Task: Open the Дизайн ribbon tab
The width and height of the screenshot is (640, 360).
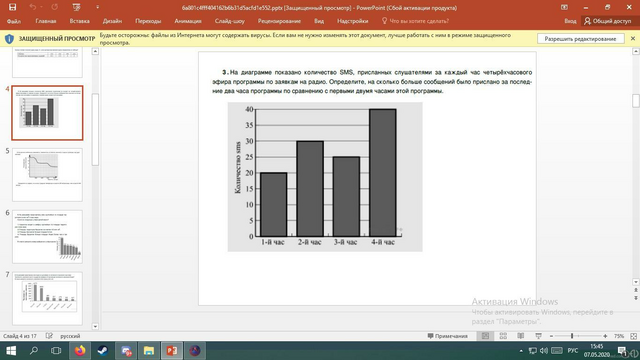Action: pos(112,21)
